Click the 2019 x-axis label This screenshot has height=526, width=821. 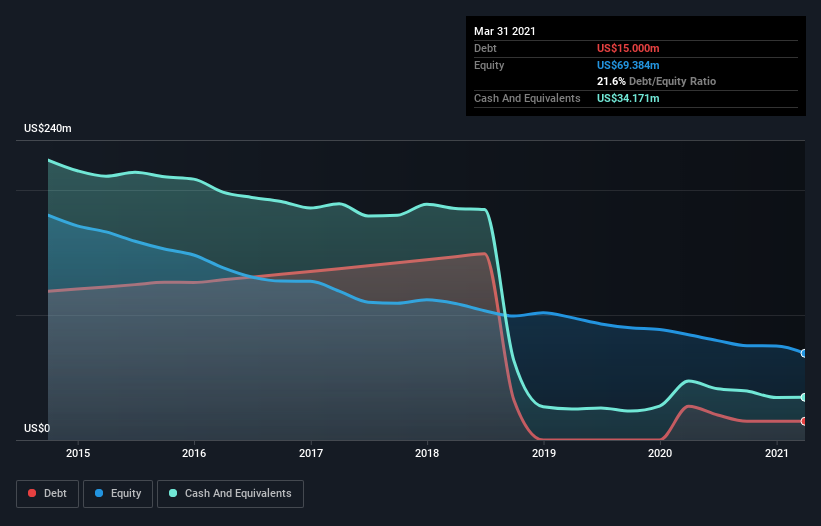[x=544, y=453]
